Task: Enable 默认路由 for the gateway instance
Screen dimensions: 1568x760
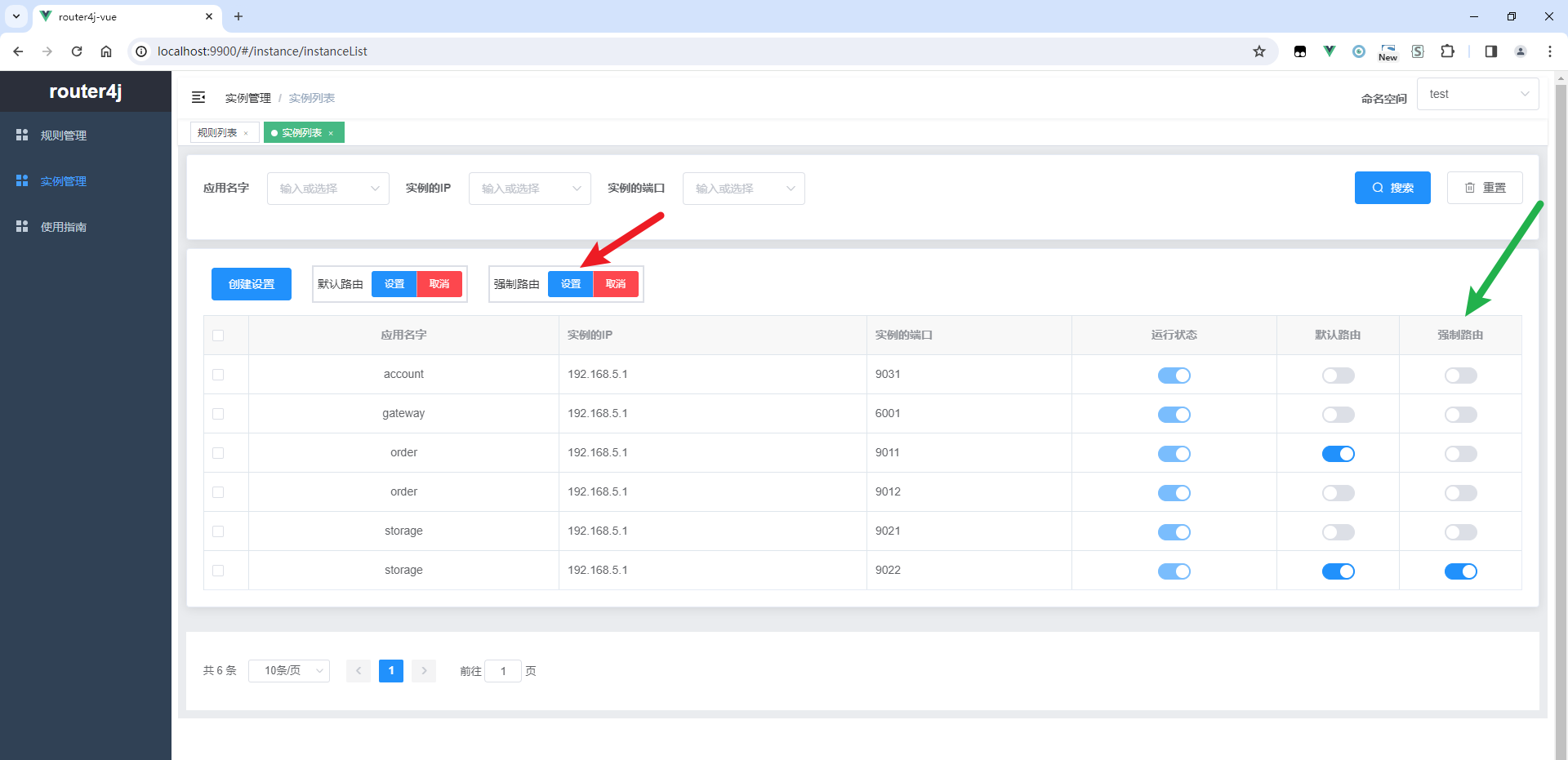Action: pos(1338,414)
